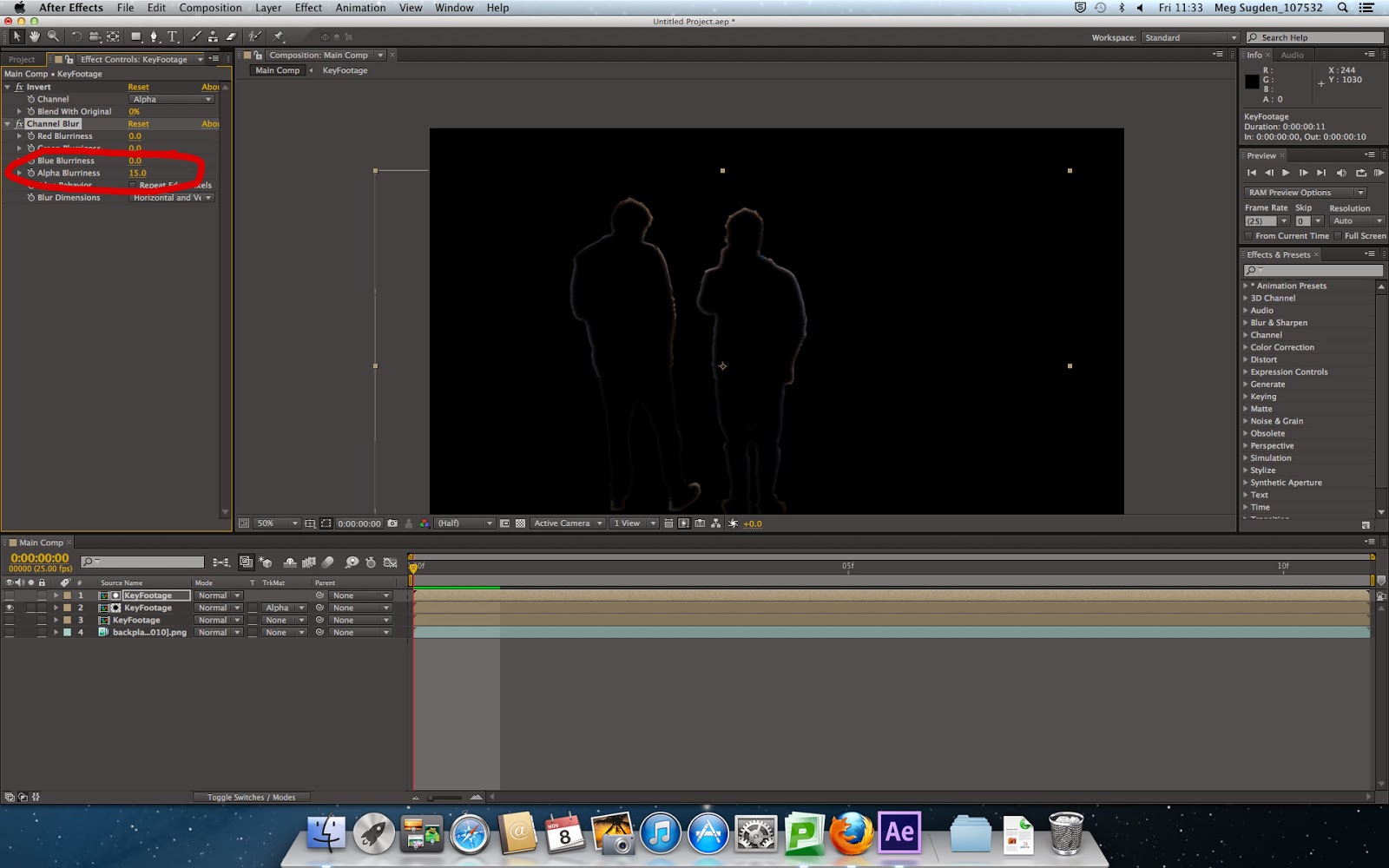
Task: Click Toggle Switches / Modes button
Action: click(251, 797)
